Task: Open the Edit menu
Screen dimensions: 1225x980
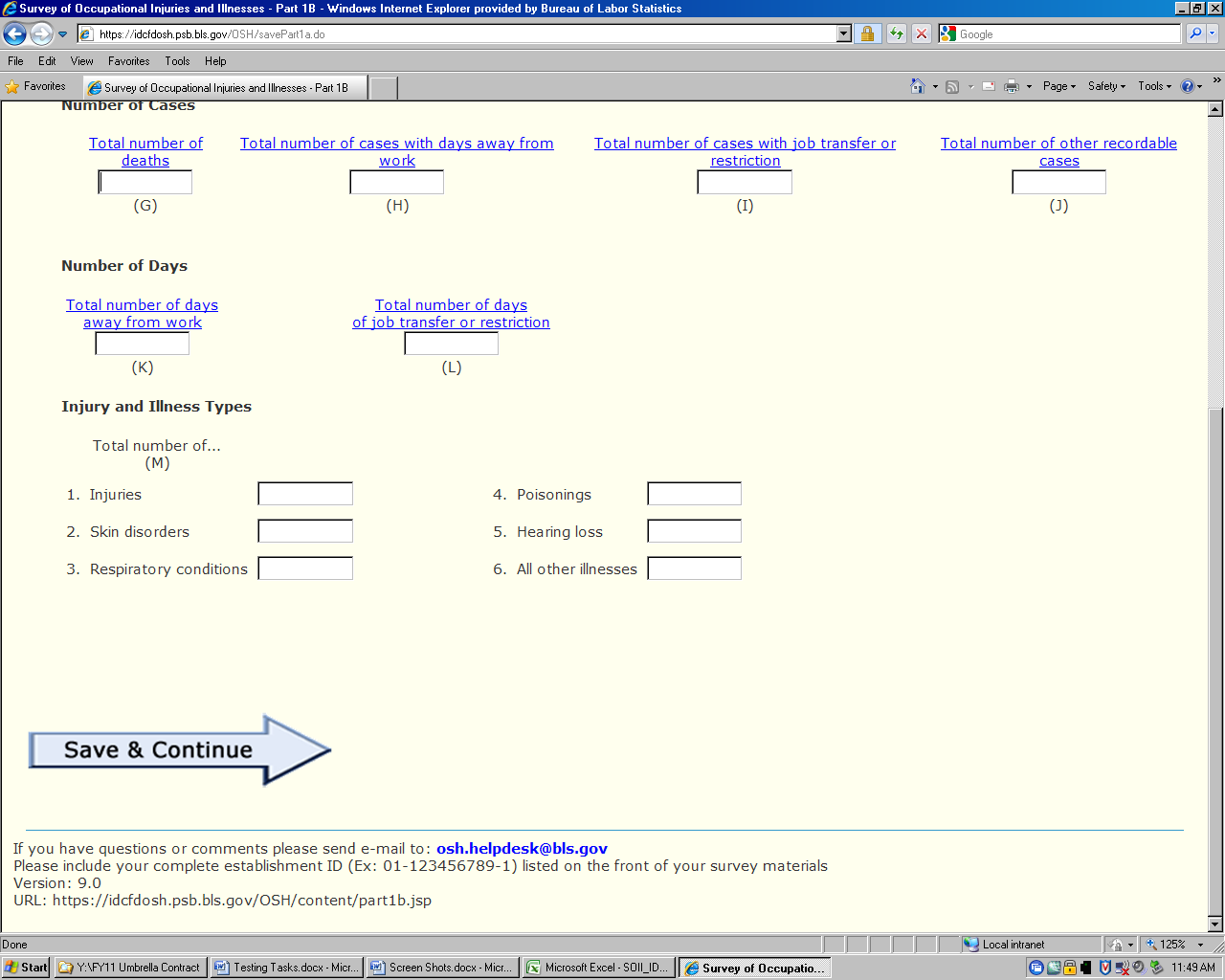Action: coord(47,61)
